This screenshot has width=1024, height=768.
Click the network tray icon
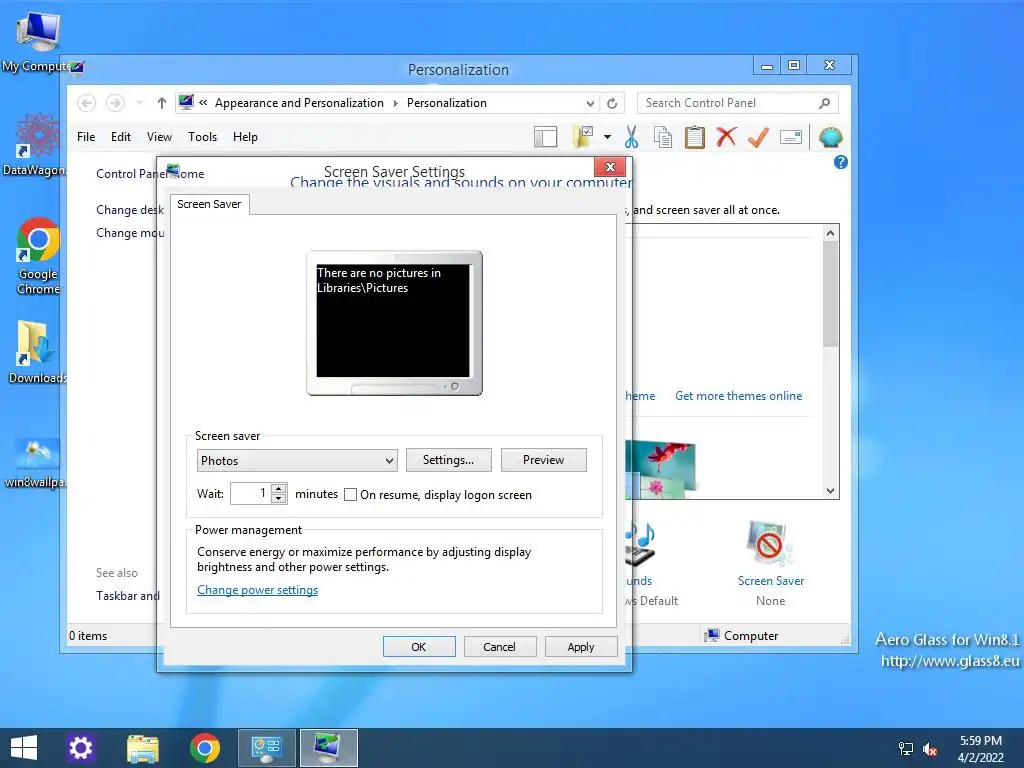click(x=906, y=749)
